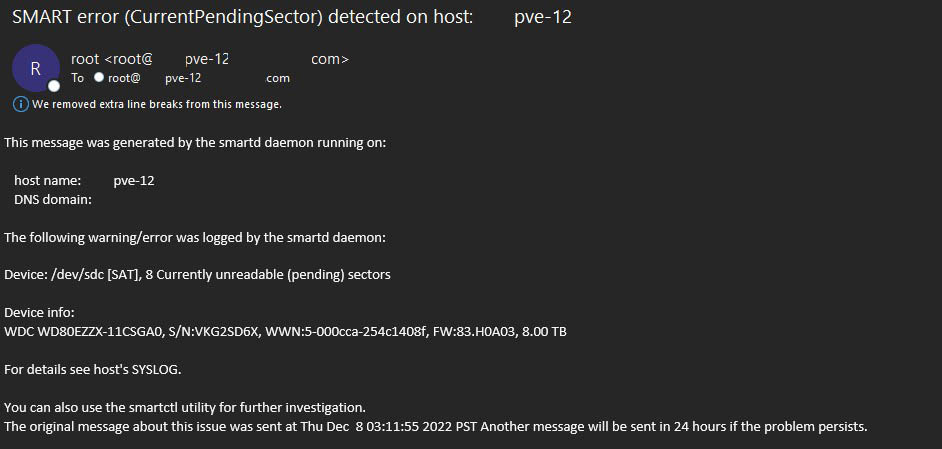Image resolution: width=942 pixels, height=449 pixels.
Task: Click the purple "R" sender avatar
Action: click(36, 67)
